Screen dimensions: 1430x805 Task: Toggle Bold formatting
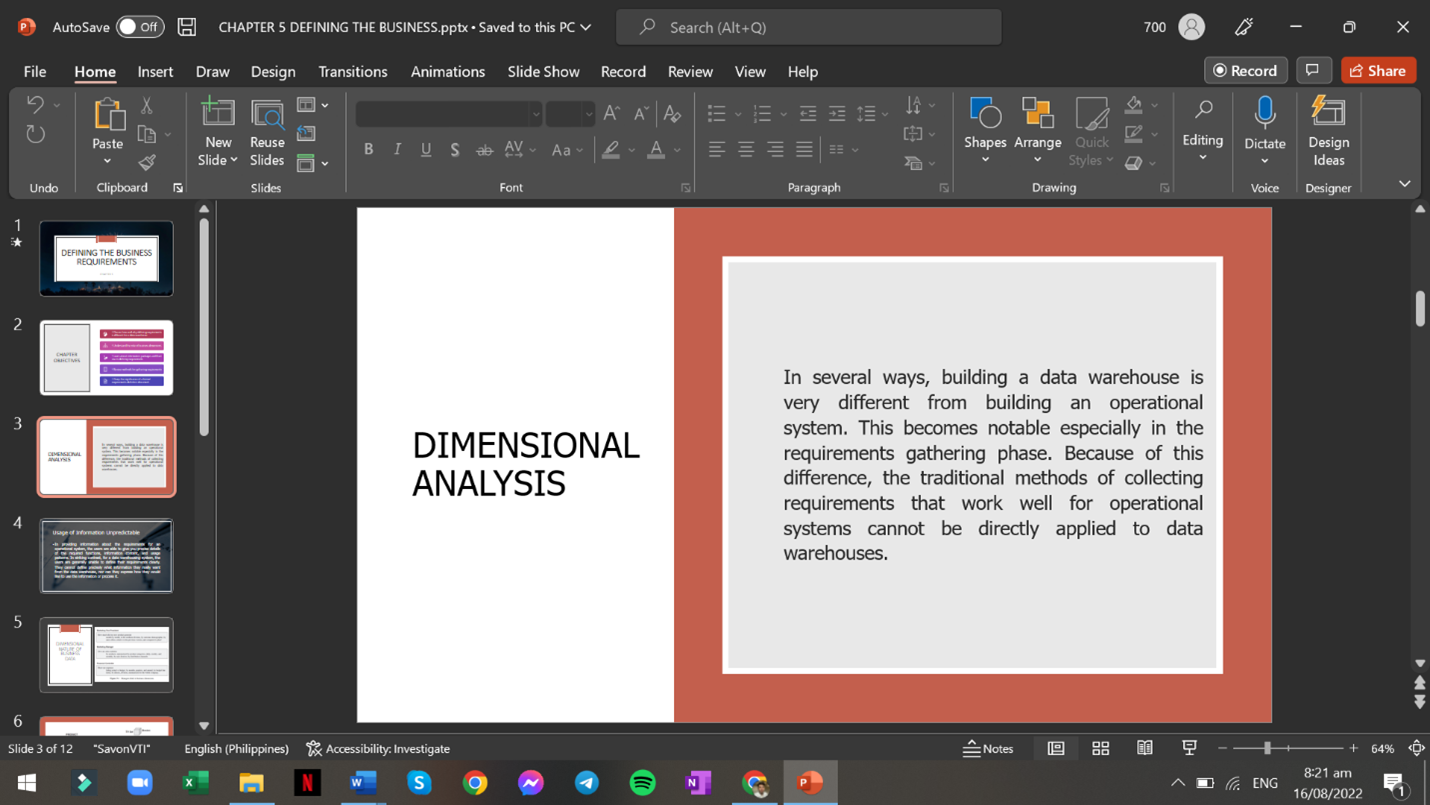(x=368, y=149)
